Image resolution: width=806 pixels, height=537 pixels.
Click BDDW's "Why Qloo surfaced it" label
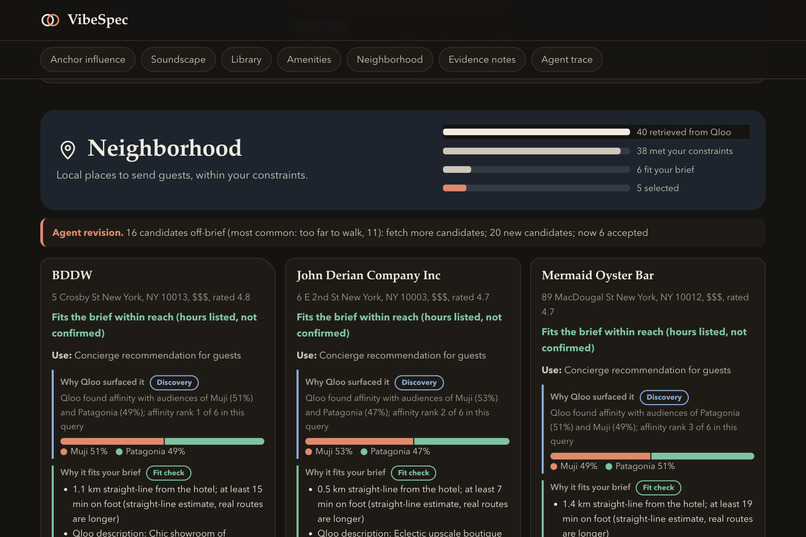pyautogui.click(x=102, y=382)
